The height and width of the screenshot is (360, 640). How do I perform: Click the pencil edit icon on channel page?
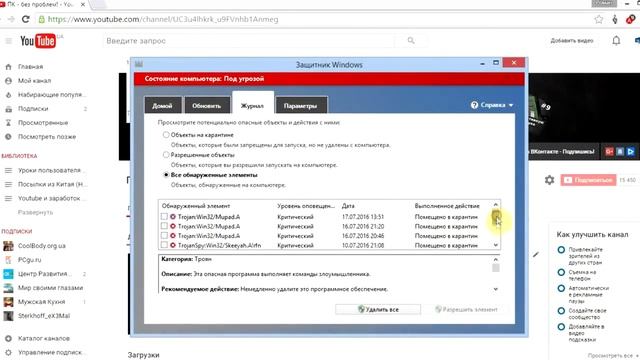coord(536,254)
